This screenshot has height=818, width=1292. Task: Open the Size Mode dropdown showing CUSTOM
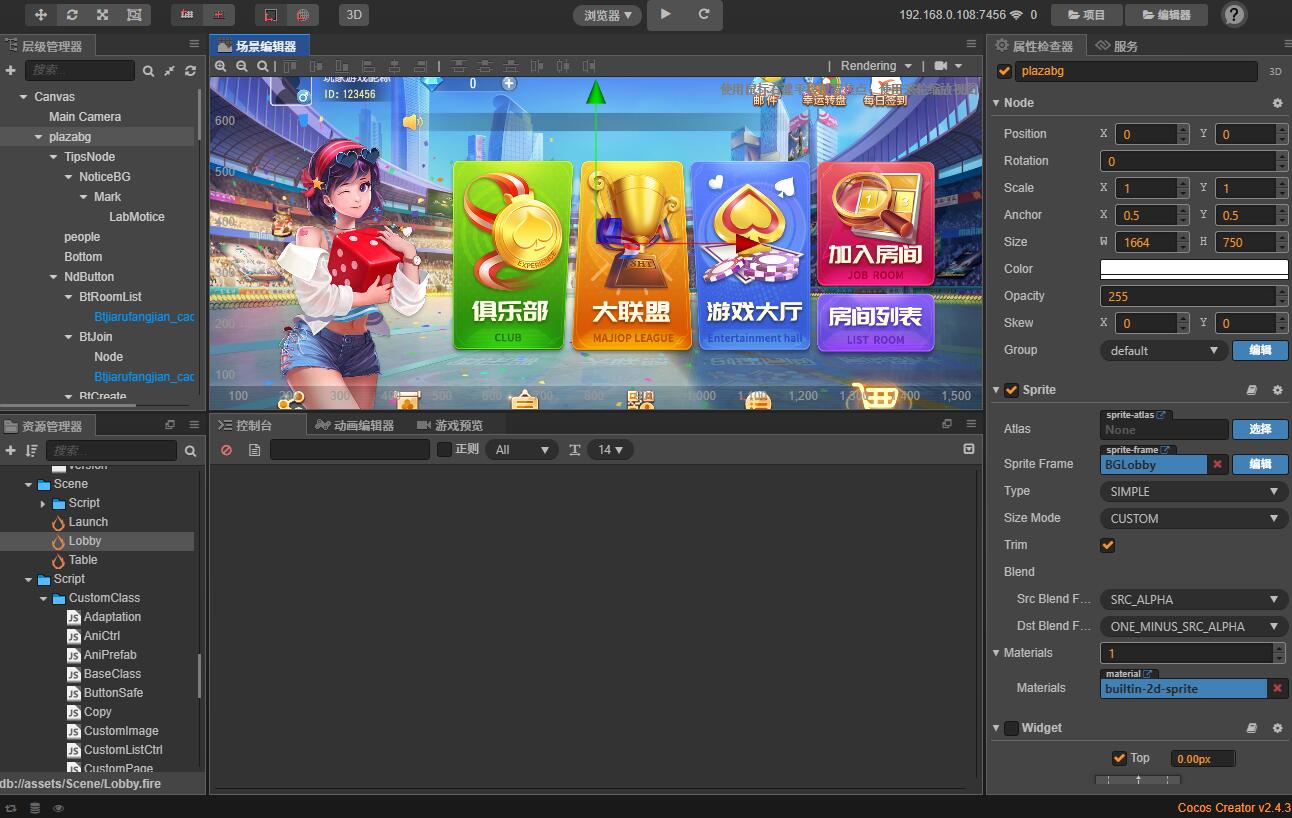[x=1192, y=518]
